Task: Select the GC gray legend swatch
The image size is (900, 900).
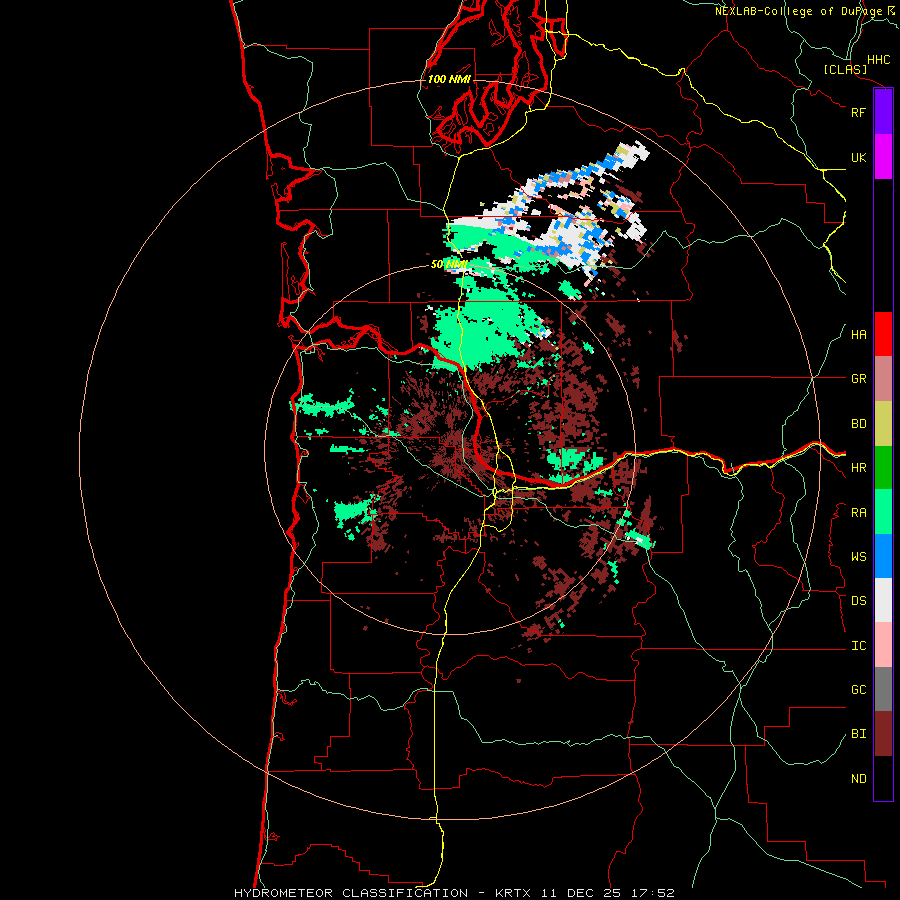Action: pos(883,689)
